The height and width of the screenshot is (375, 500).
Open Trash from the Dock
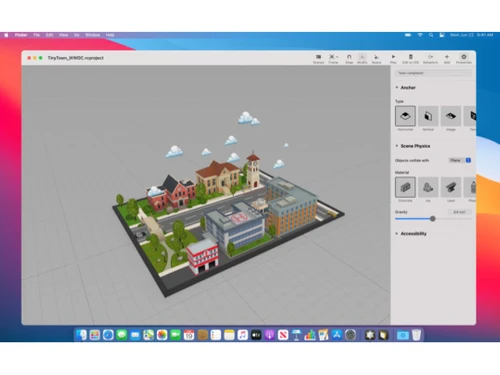coord(416,335)
